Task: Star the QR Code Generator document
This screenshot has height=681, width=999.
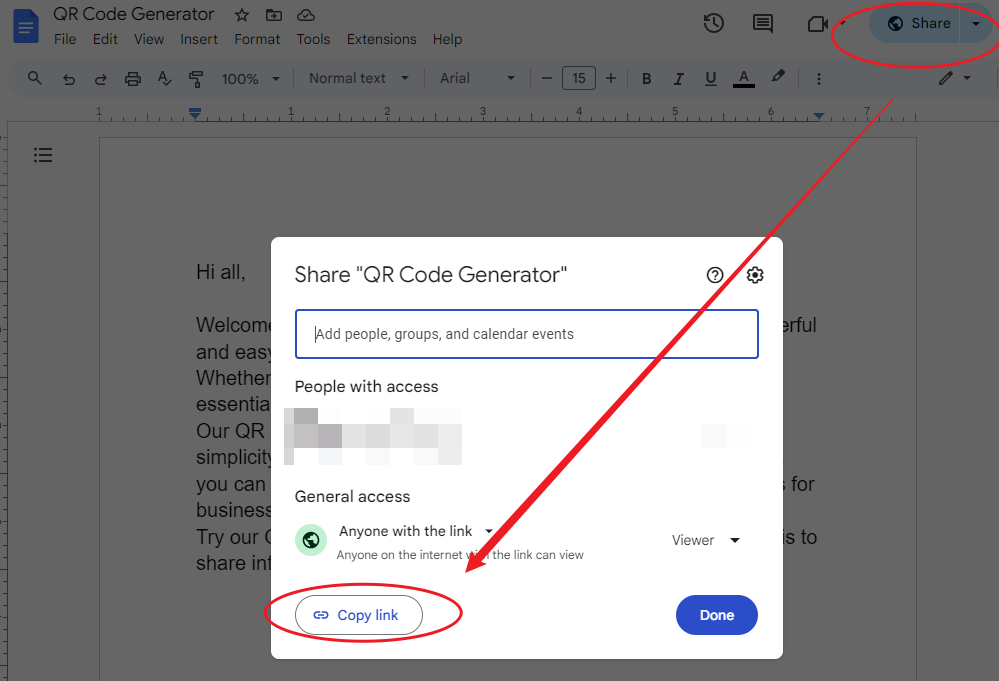Action: (241, 15)
